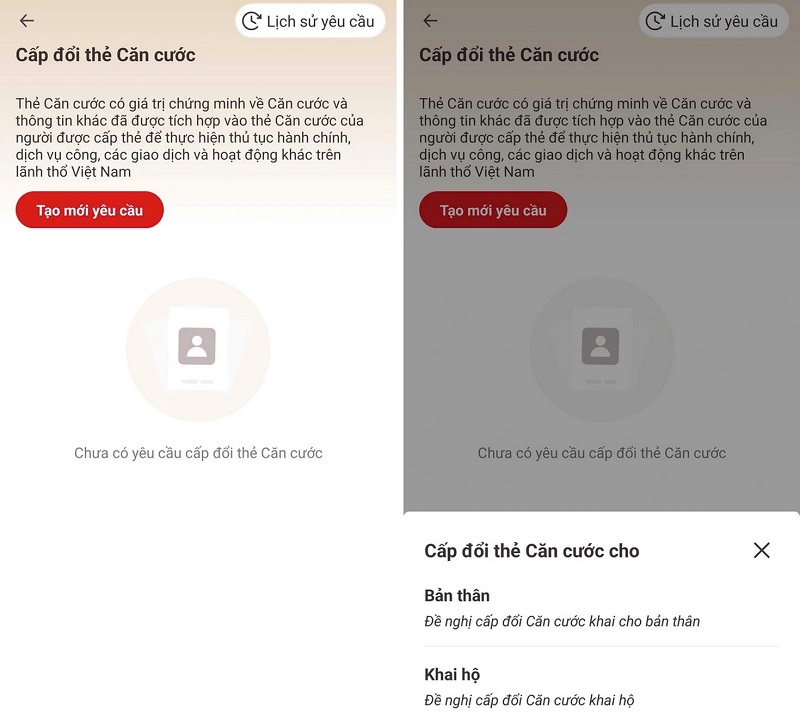Click the darkened Tạo mới yêu cầu button
800x714 pixels.
point(493,210)
